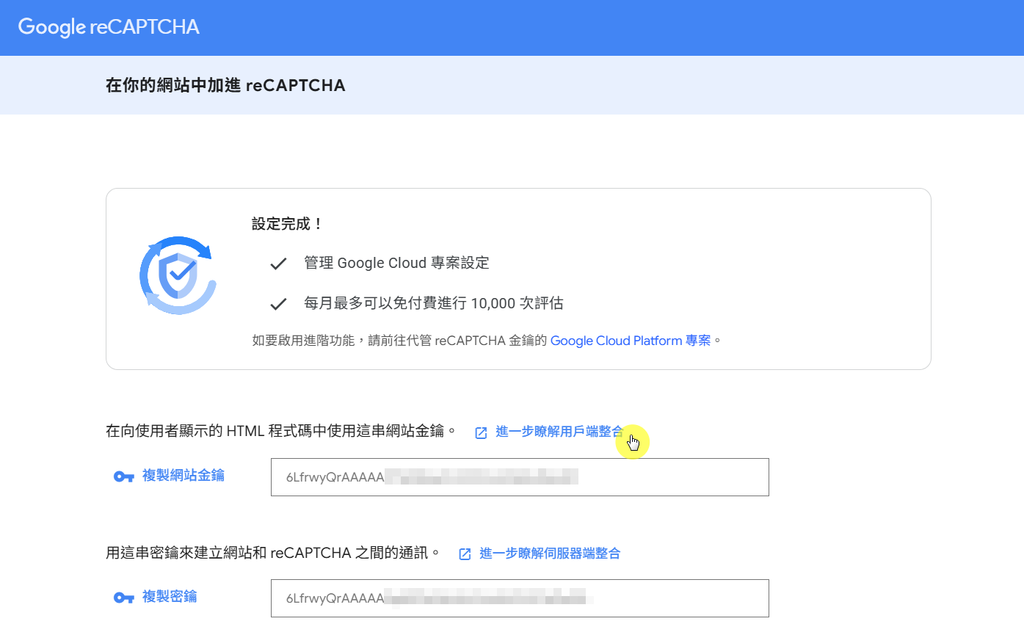The width and height of the screenshot is (1024, 635).
Task: Copy the secret via 複製密鑰
Action: click(169, 596)
